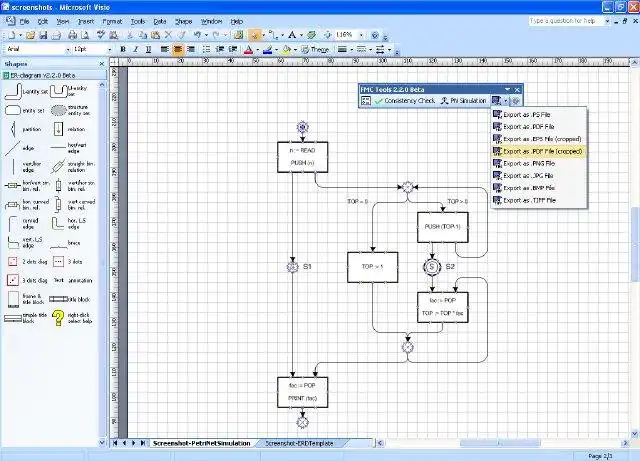Open the Window menu
The height and width of the screenshot is (461, 640).
(x=211, y=21)
